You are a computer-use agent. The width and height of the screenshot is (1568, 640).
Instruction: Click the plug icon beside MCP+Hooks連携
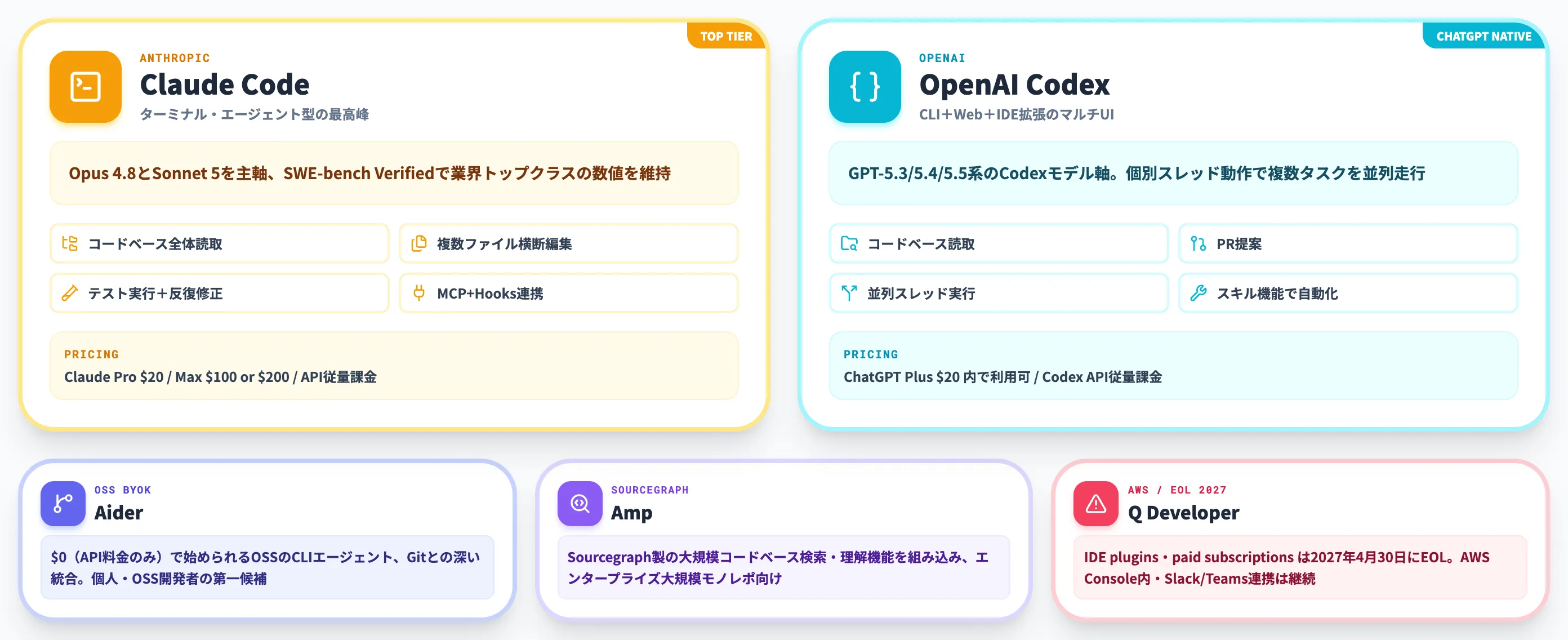click(x=419, y=293)
